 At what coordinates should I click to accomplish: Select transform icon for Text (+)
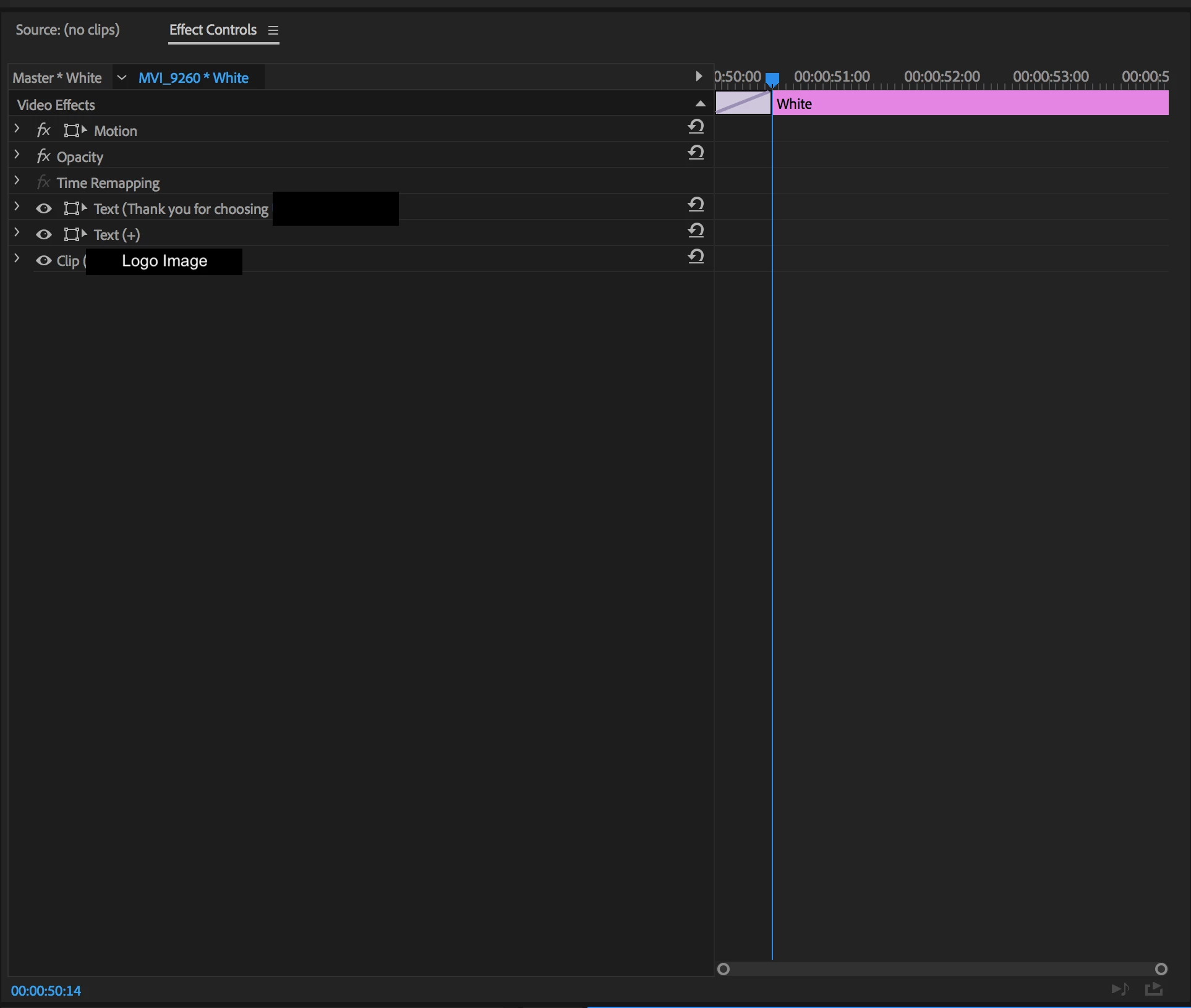tap(75, 234)
